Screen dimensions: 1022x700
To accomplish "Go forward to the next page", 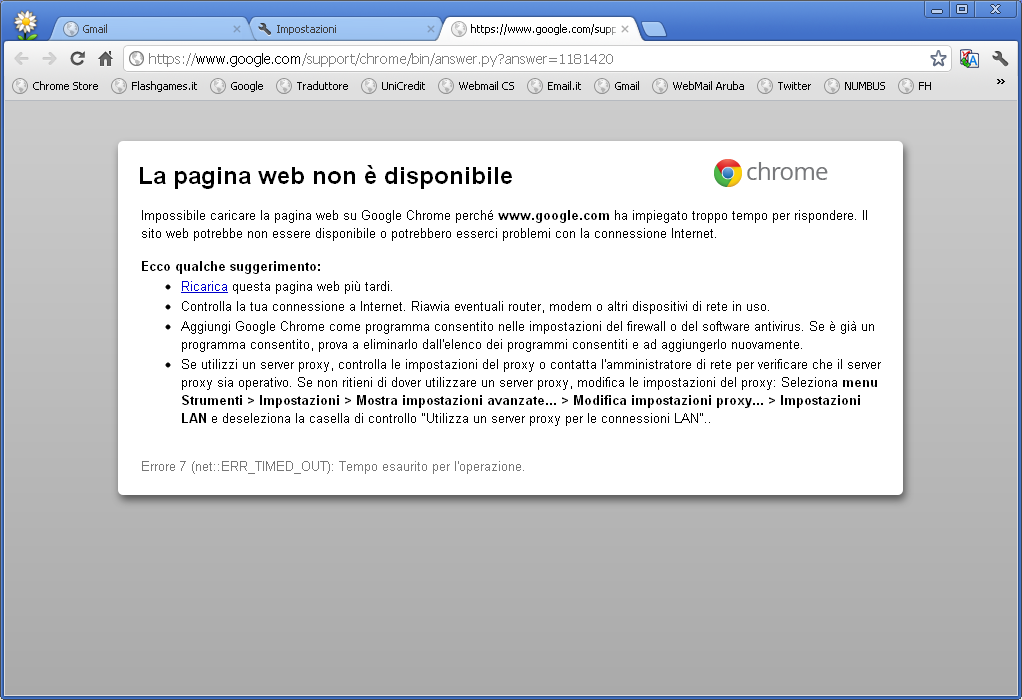I will (50, 59).
